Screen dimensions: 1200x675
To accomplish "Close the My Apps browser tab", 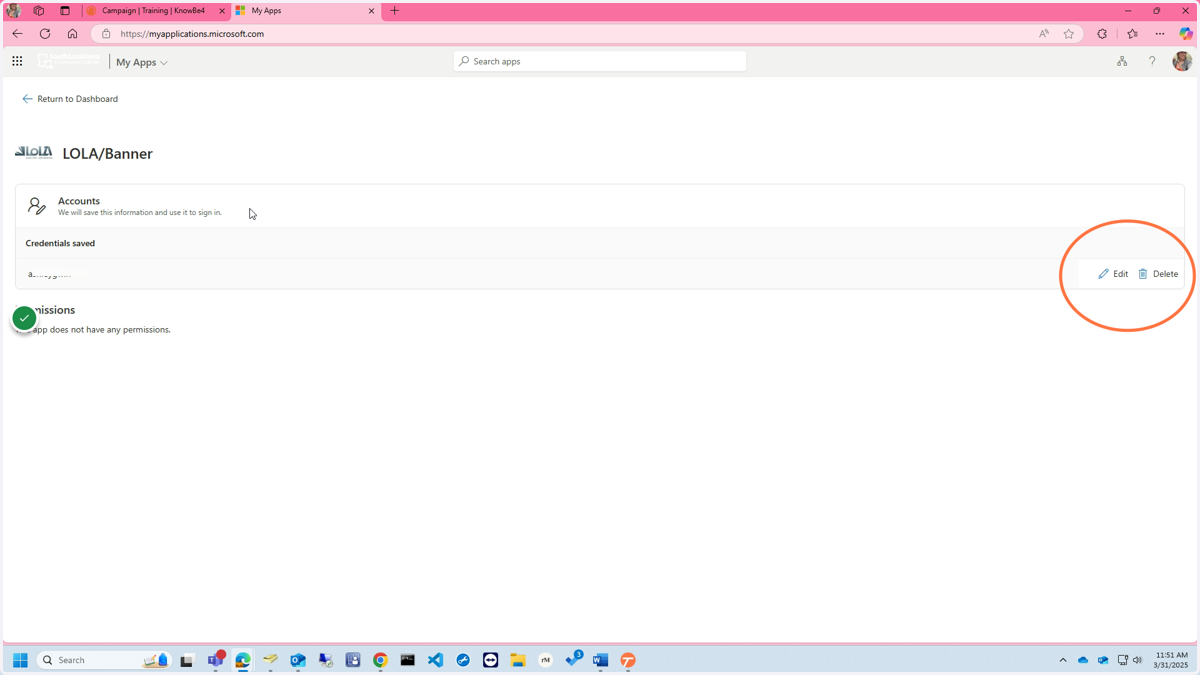I will [x=371, y=11].
